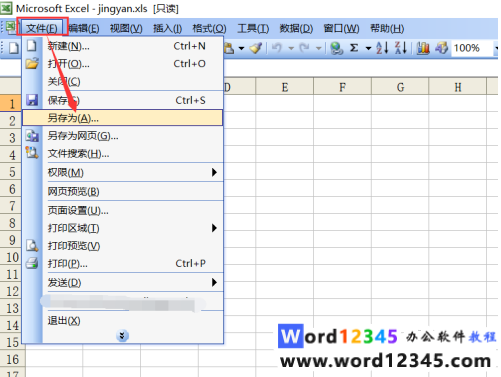Open the Paste options dropdown arrow
501x377 pixels.
(x=241, y=48)
